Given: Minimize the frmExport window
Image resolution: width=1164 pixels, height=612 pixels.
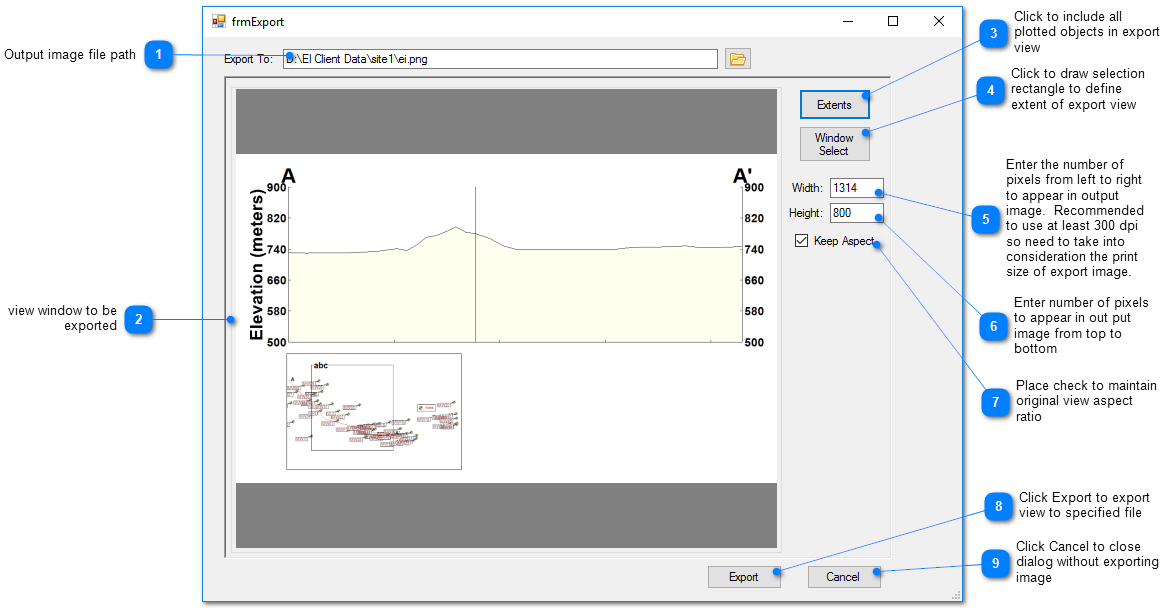Looking at the screenshot, I should (x=847, y=21).
